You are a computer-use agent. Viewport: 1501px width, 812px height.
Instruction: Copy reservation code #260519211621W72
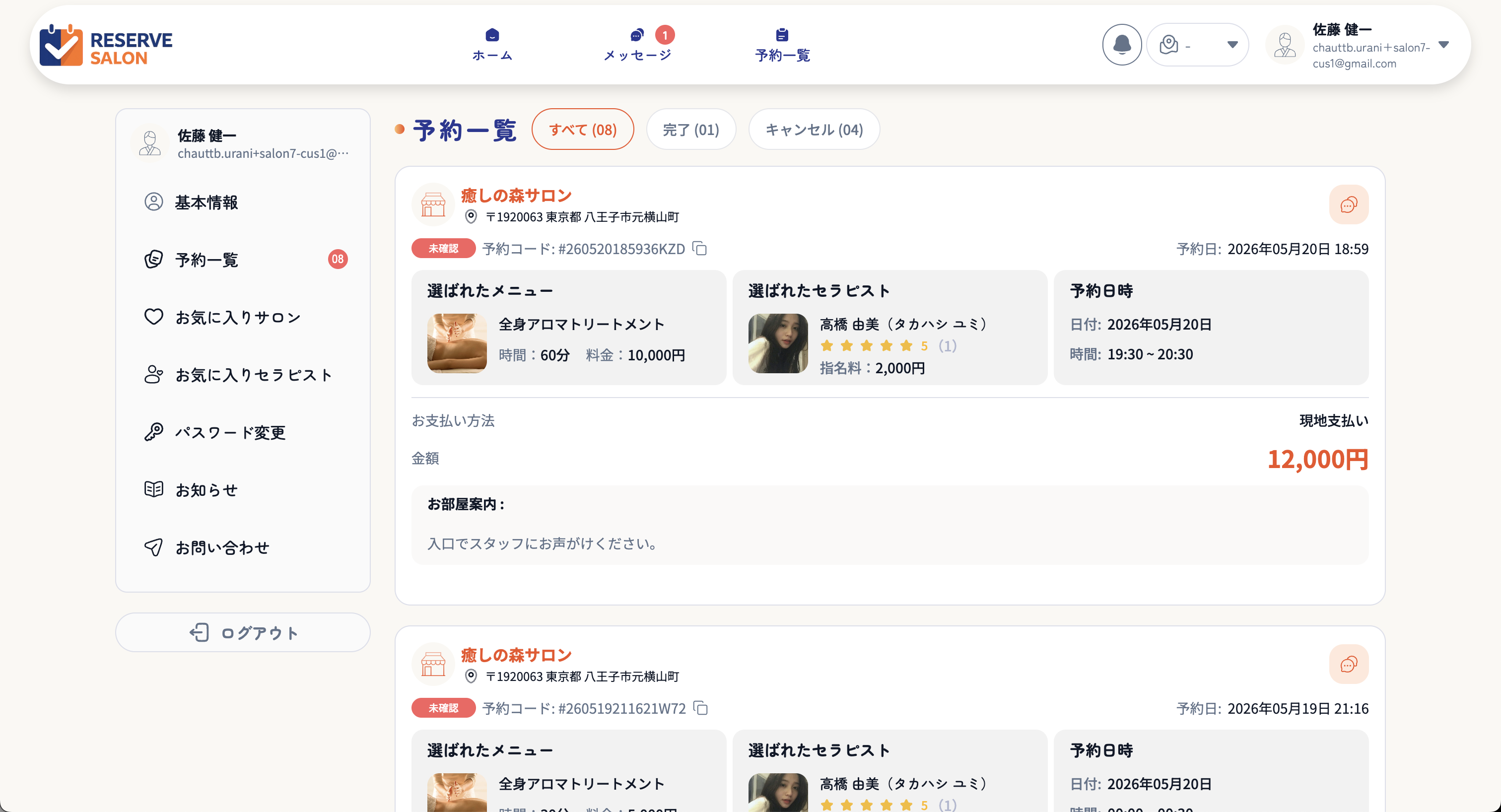(x=700, y=708)
